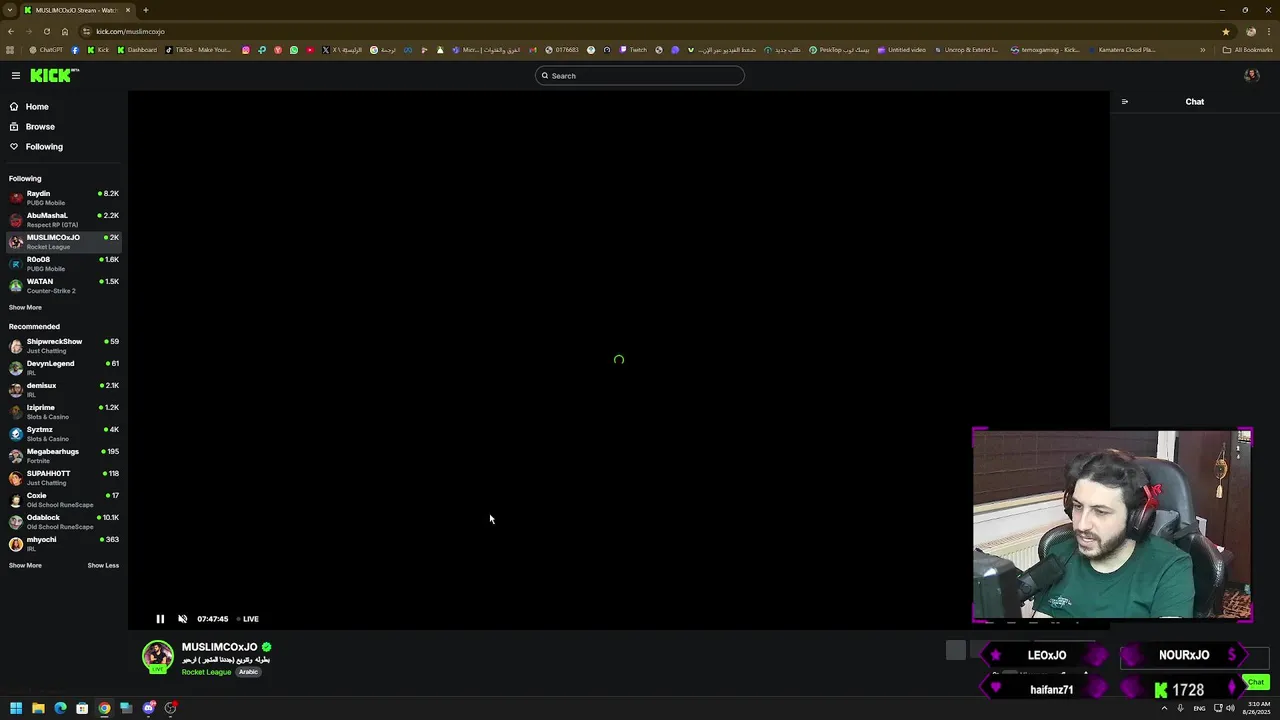The height and width of the screenshot is (720, 1280).
Task: Reload the page in browser
Action: [x=47, y=32]
